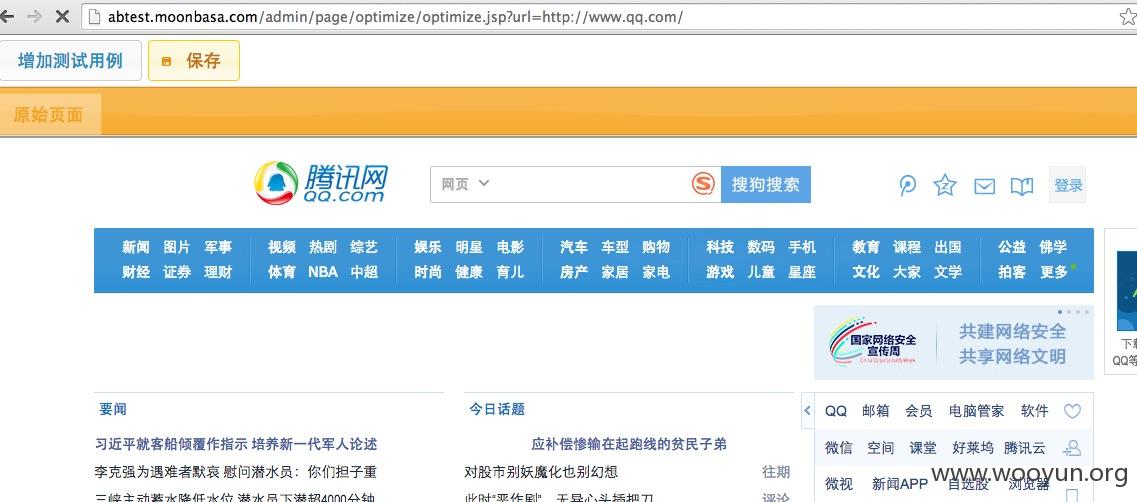Click the 搜狗搜索 button
Viewport: 1137px width, 502px height.
[766, 184]
